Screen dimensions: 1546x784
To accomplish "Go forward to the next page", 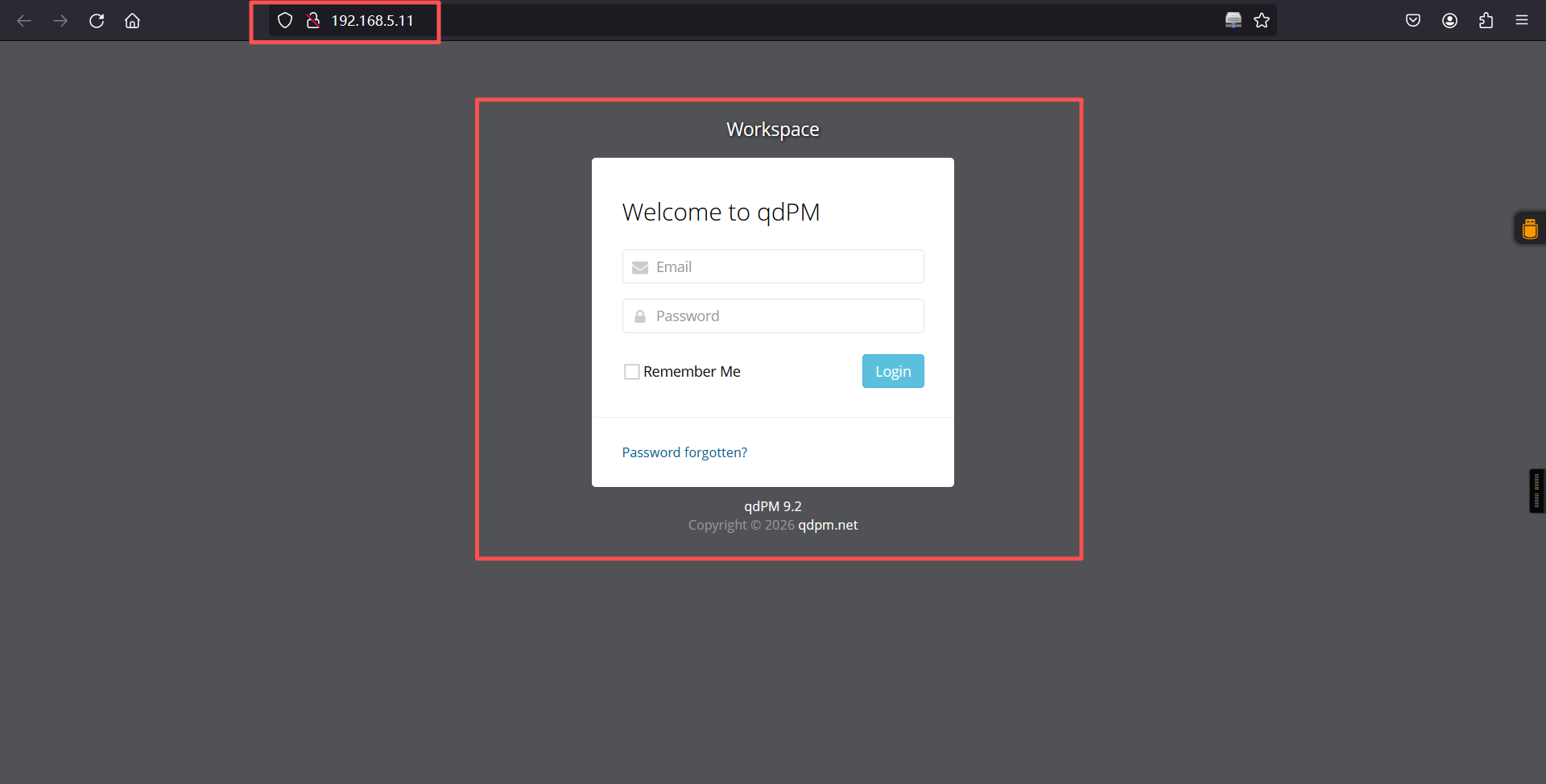I will tap(60, 21).
